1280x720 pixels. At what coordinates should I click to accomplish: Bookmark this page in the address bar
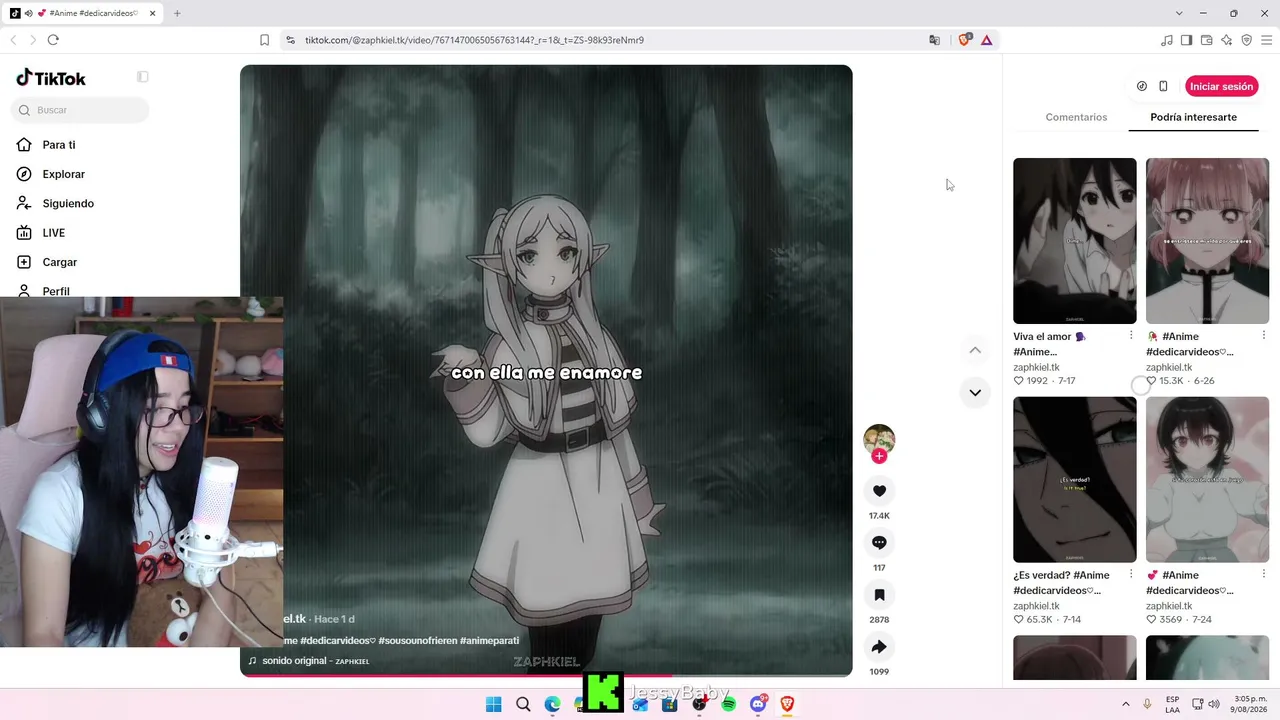[x=264, y=40]
